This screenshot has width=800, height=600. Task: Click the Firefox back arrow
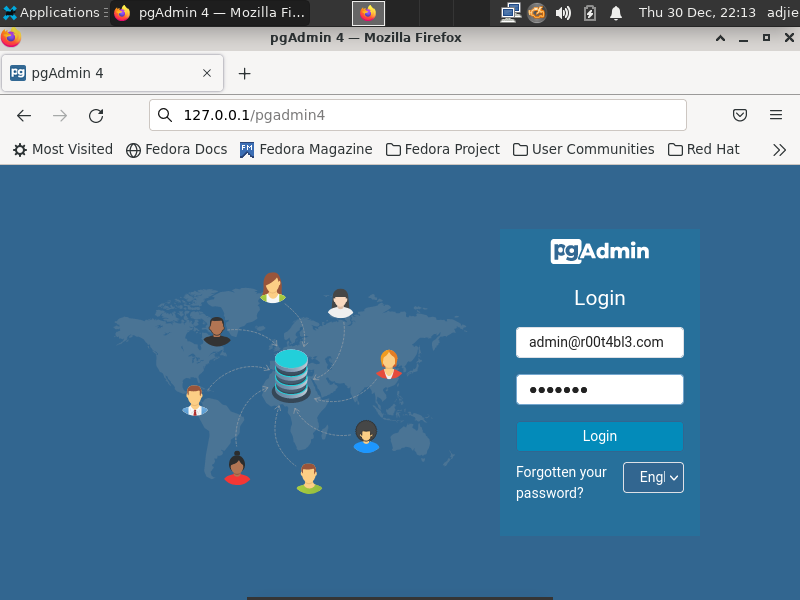[x=24, y=116]
